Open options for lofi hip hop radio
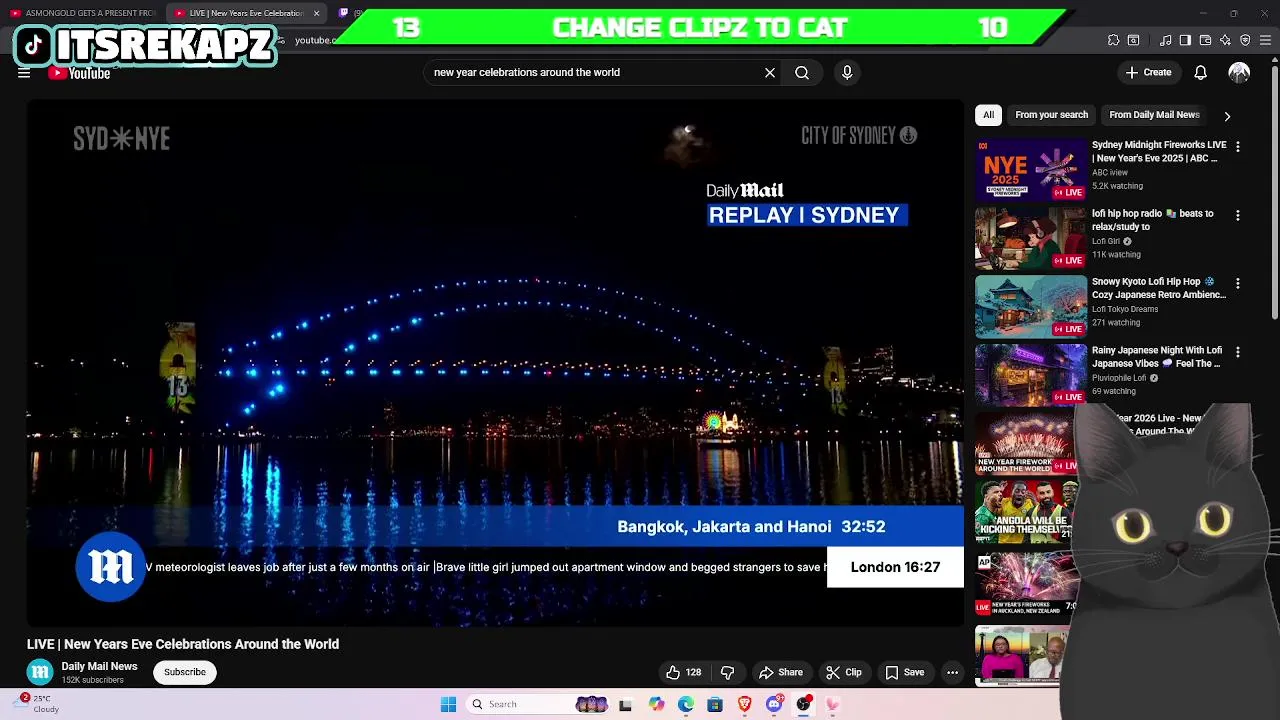This screenshot has height=720, width=1280. pos(1238,215)
